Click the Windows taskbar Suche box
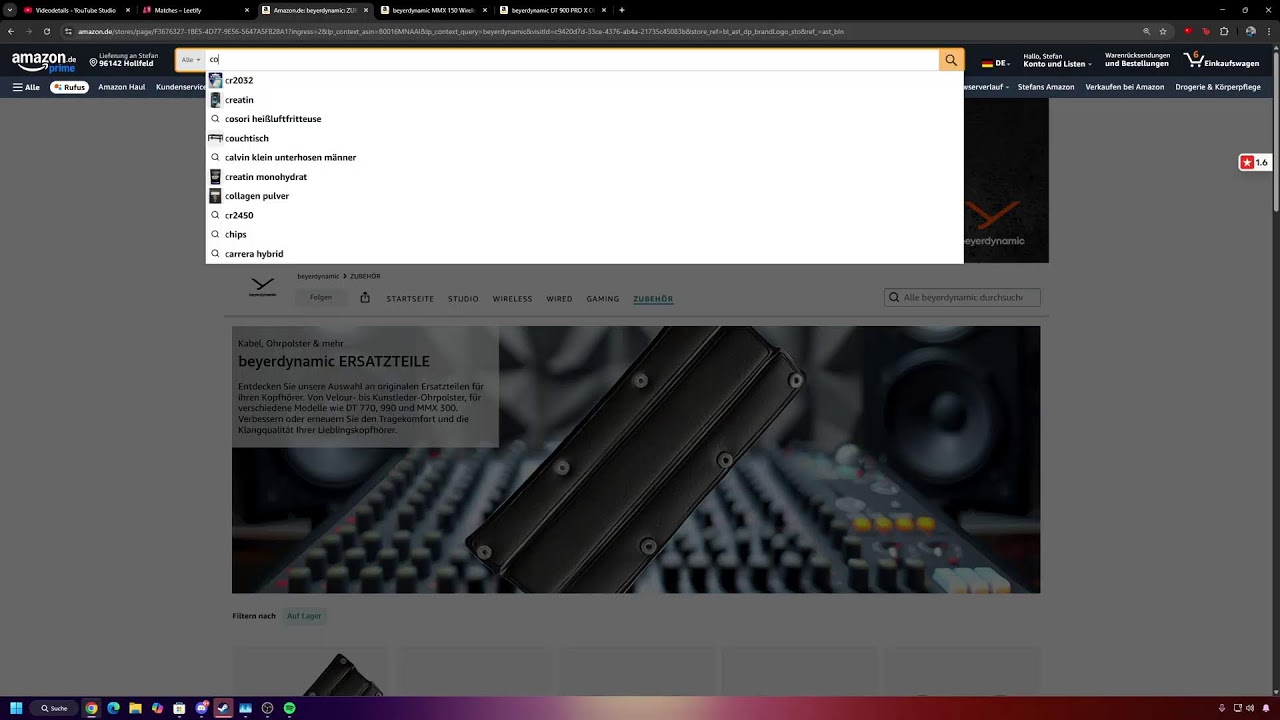Viewport: 1280px width, 720px height. coord(54,708)
